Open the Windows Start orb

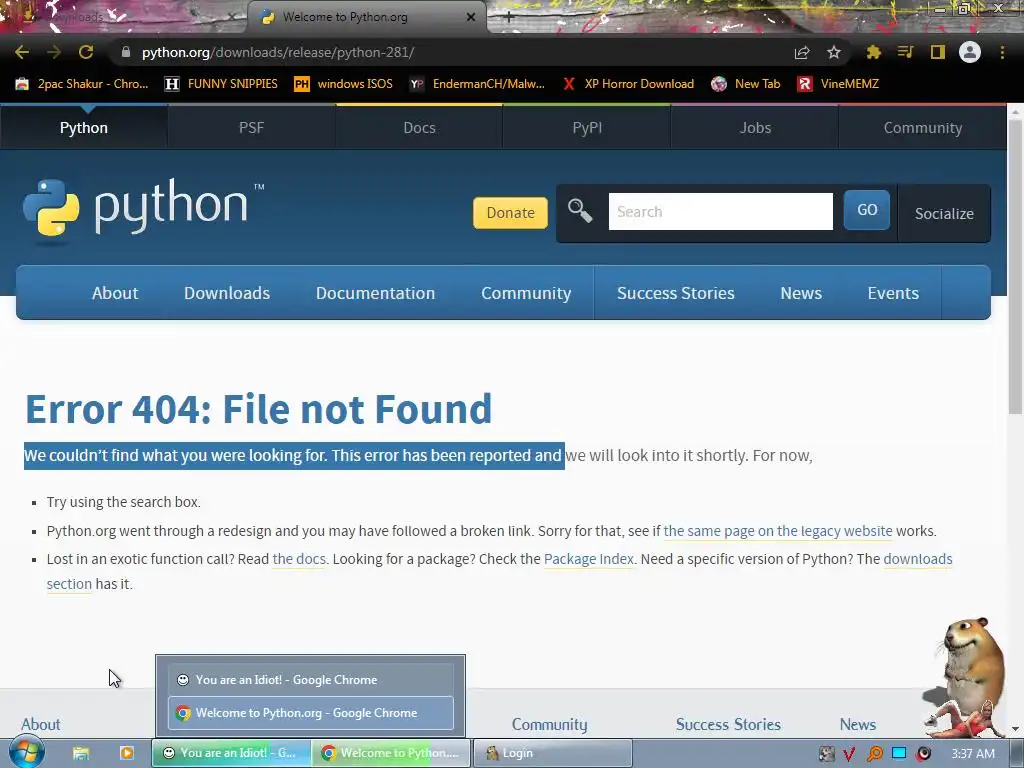[x=25, y=752]
